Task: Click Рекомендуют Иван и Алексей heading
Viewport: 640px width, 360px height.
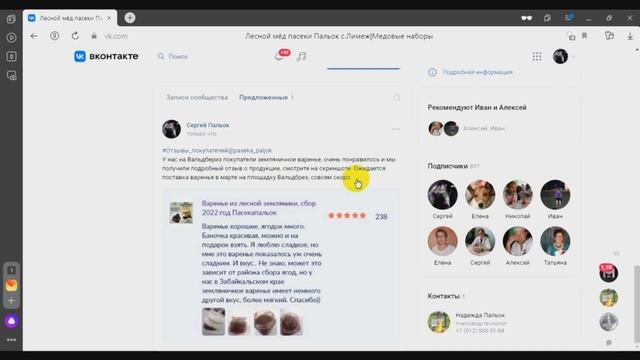Action: coord(477,107)
